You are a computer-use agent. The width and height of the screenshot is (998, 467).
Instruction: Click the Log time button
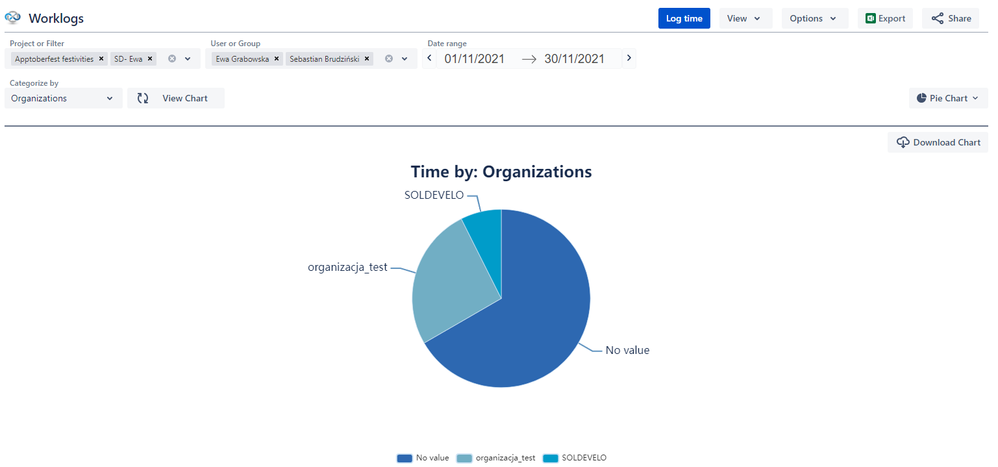[x=684, y=18]
